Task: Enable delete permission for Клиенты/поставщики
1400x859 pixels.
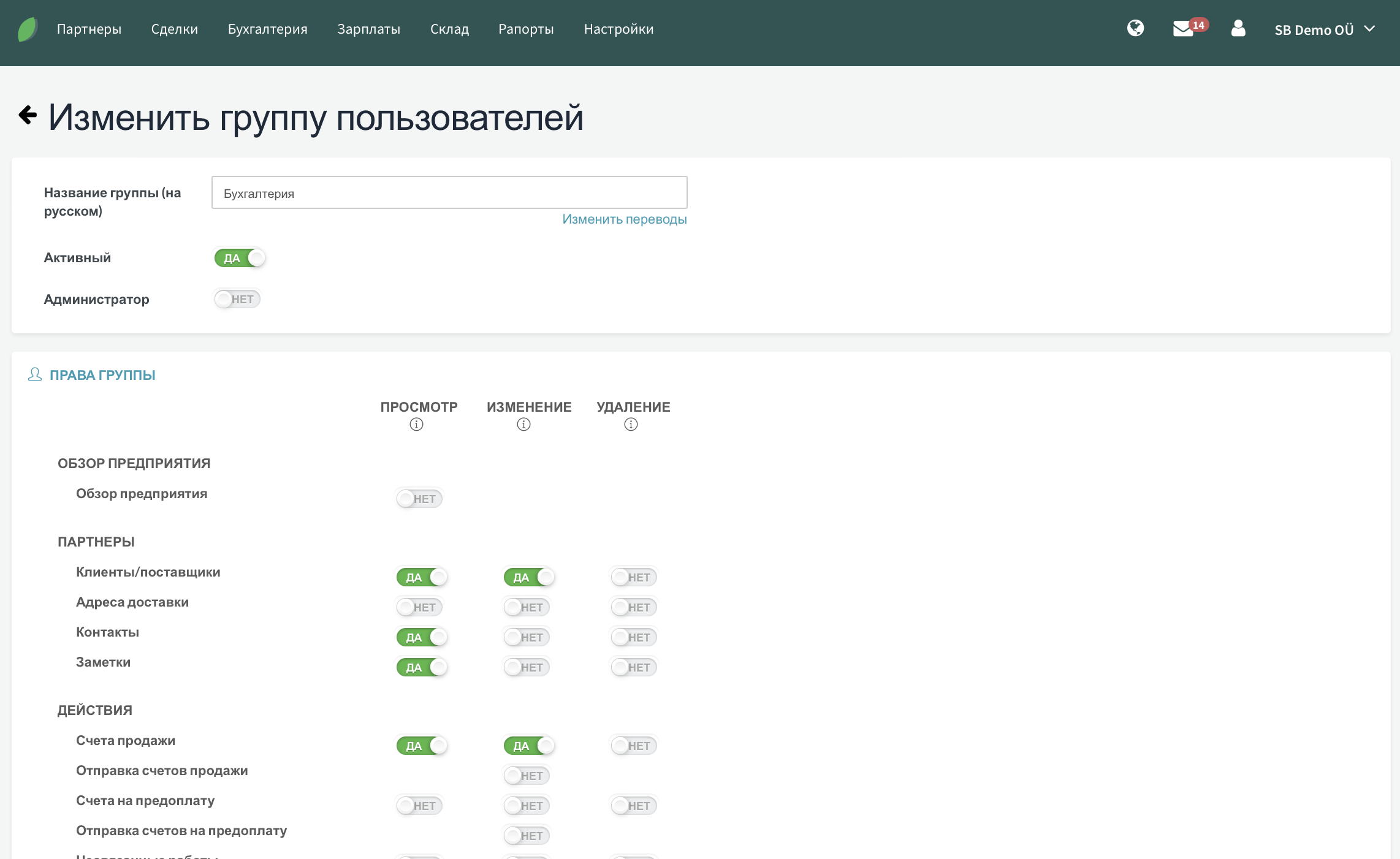Action: point(634,577)
